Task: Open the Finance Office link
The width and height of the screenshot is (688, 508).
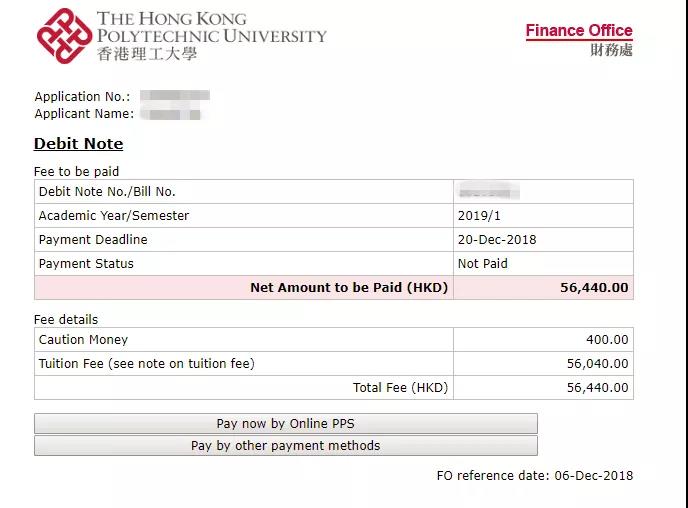Action: [x=579, y=31]
